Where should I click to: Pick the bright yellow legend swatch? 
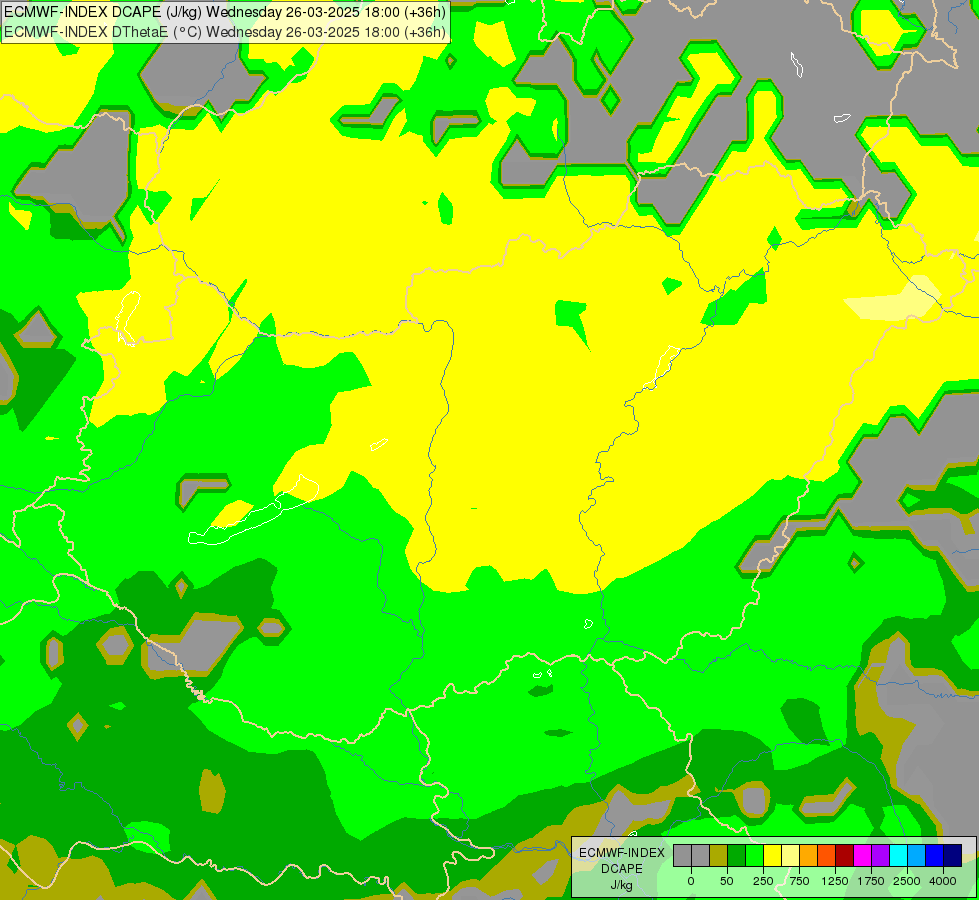[x=773, y=855]
